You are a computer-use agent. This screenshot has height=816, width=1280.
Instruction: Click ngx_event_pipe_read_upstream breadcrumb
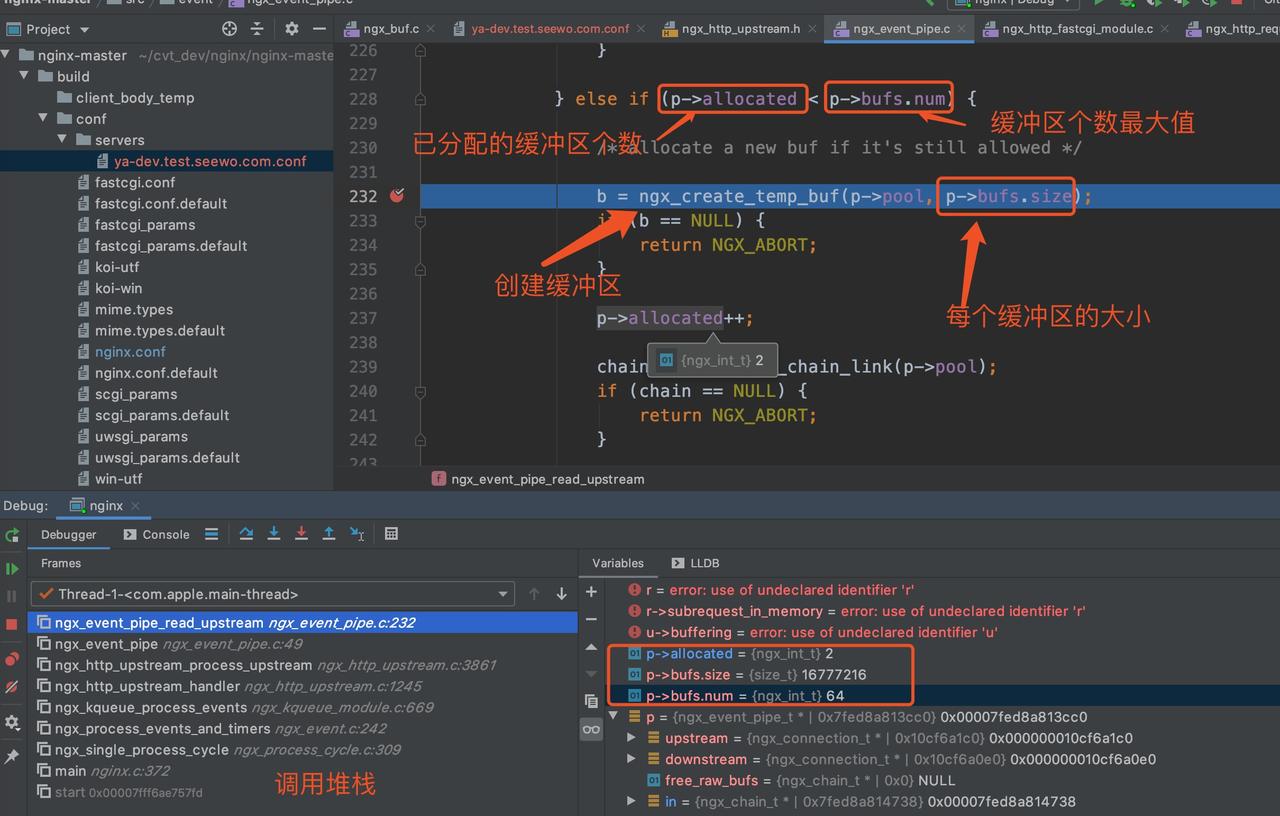point(547,479)
